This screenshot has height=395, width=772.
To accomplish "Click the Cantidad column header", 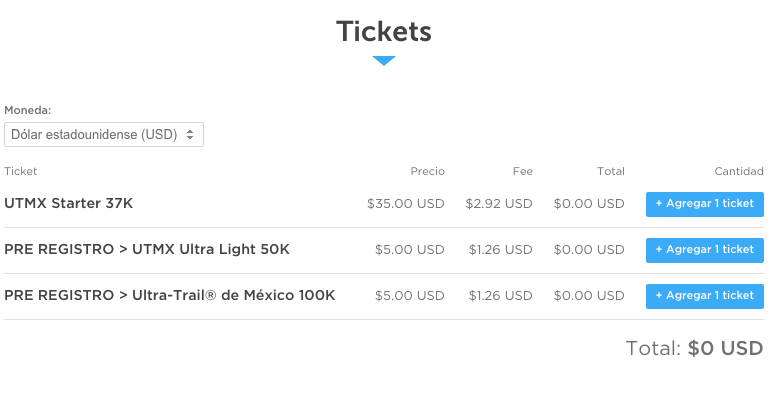I will pyautogui.click(x=739, y=171).
